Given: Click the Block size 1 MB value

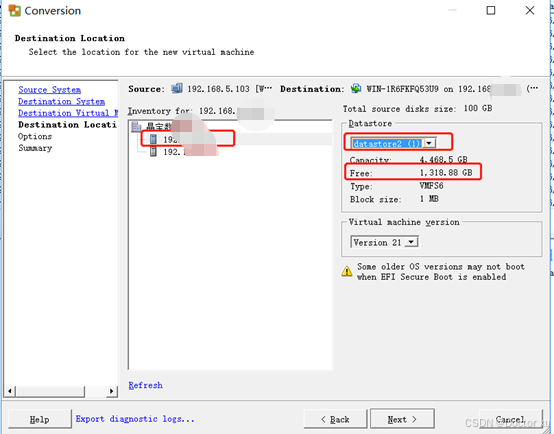Looking at the screenshot, I should click(x=429, y=199).
